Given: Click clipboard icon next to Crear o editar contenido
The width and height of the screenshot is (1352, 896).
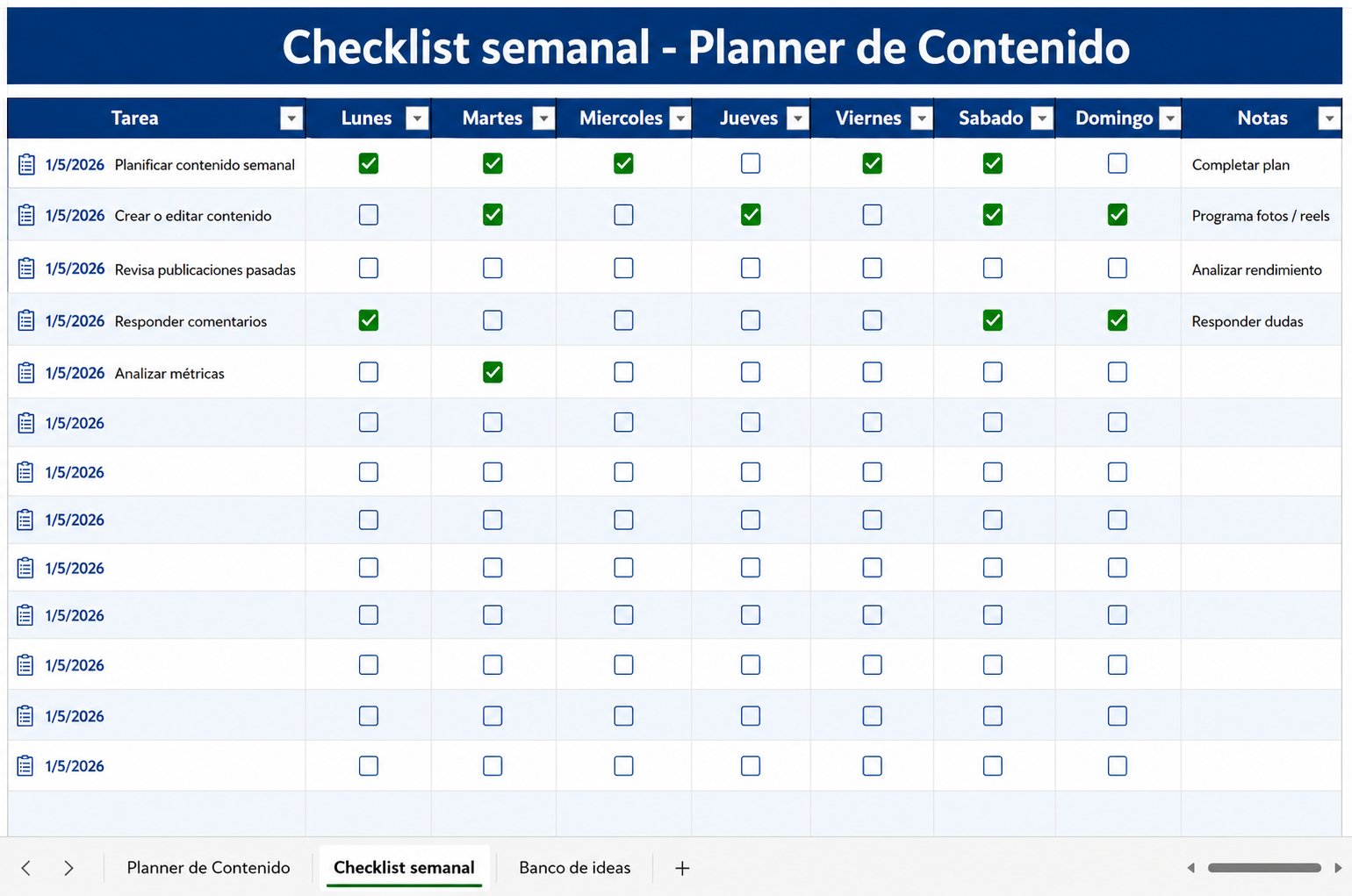Looking at the screenshot, I should point(26,215).
